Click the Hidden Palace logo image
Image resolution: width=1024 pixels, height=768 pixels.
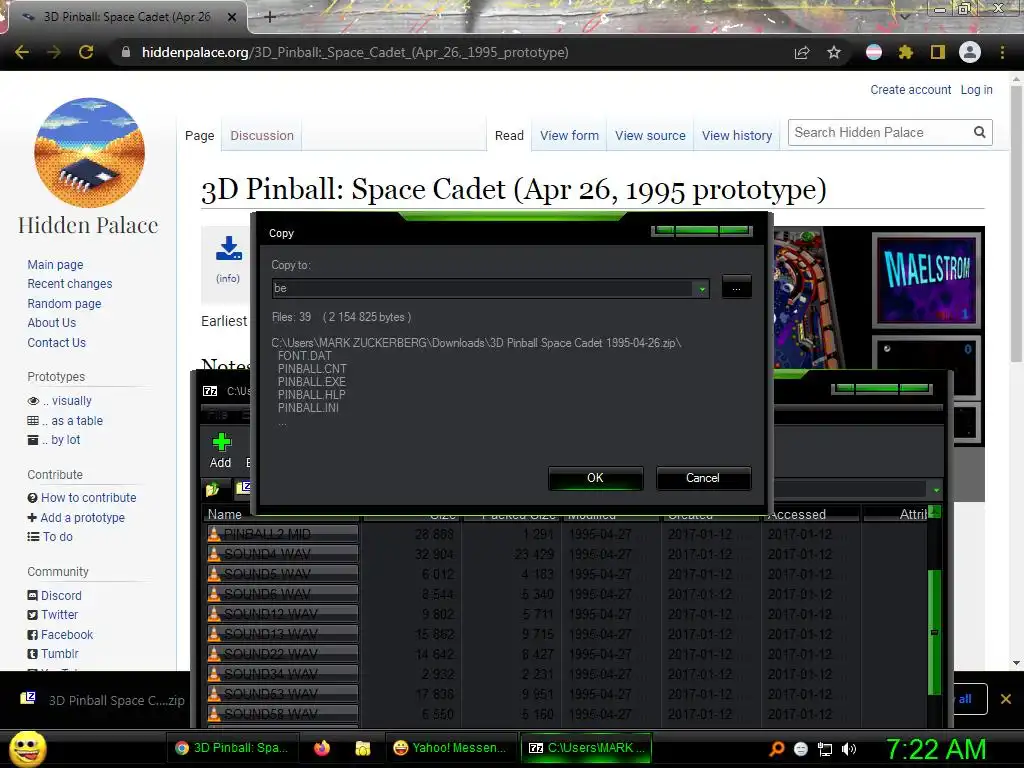click(89, 153)
